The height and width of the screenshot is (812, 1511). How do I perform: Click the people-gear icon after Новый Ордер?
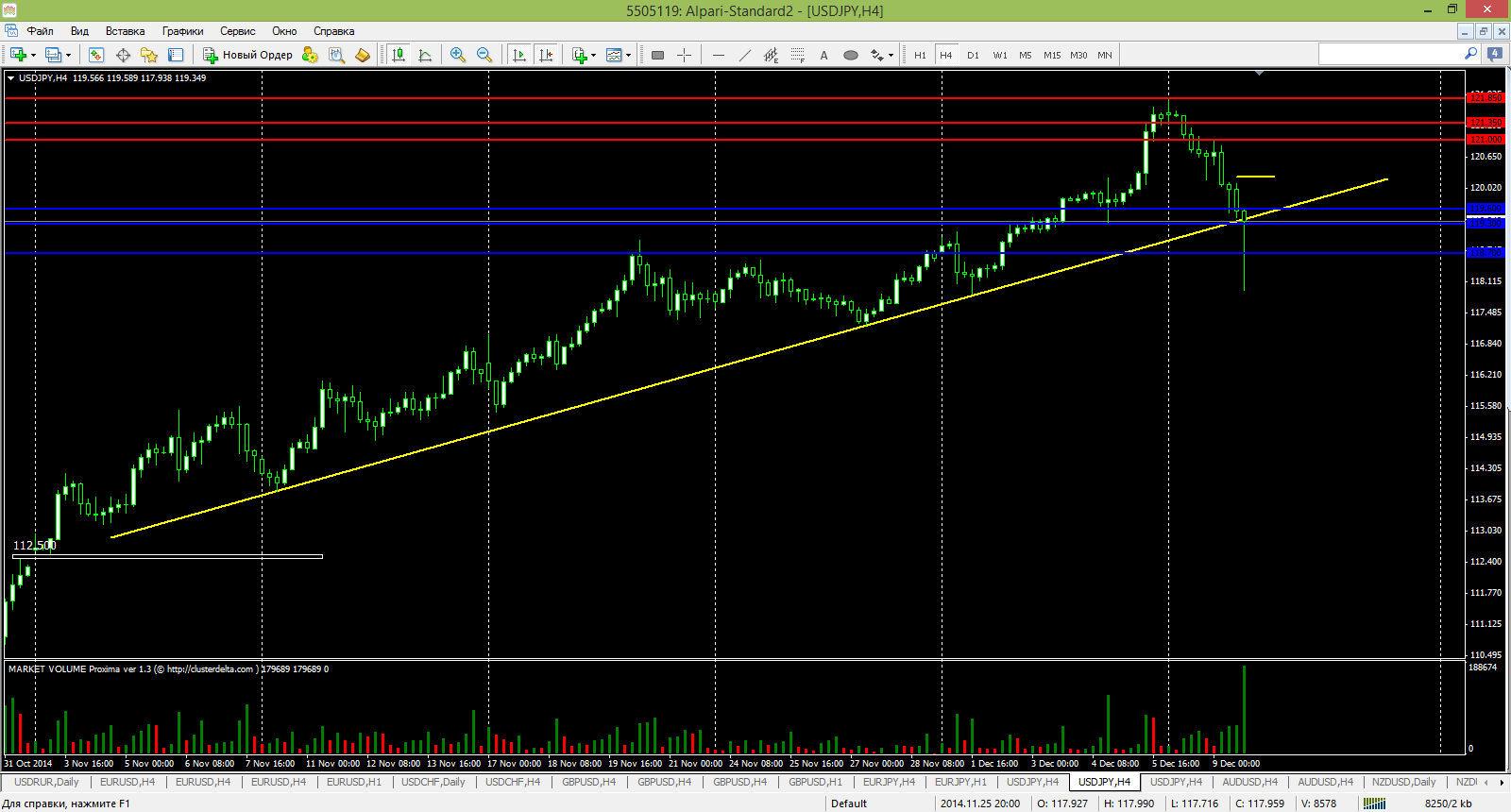click(310, 55)
